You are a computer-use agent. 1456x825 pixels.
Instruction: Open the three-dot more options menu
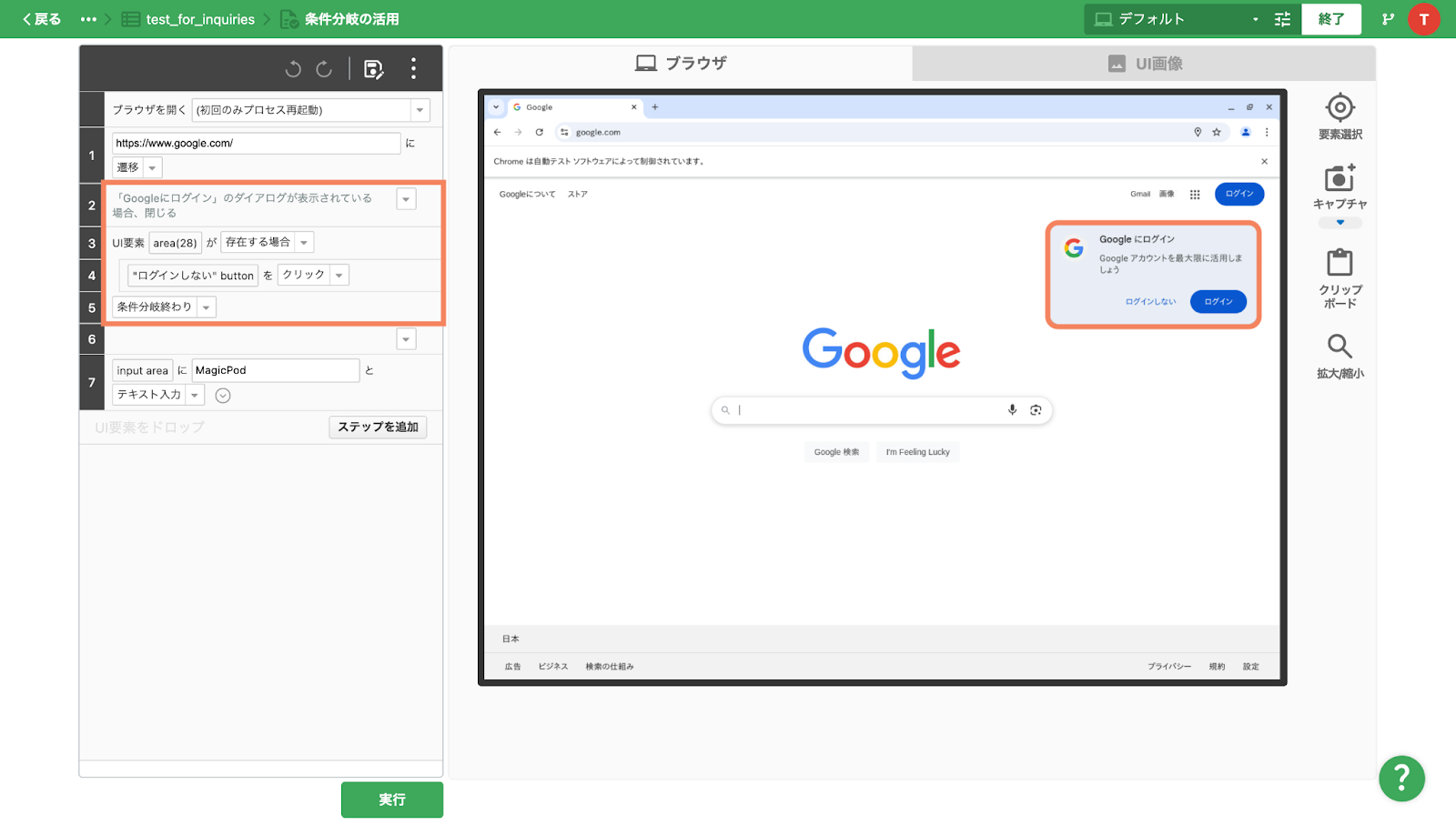[x=413, y=68]
